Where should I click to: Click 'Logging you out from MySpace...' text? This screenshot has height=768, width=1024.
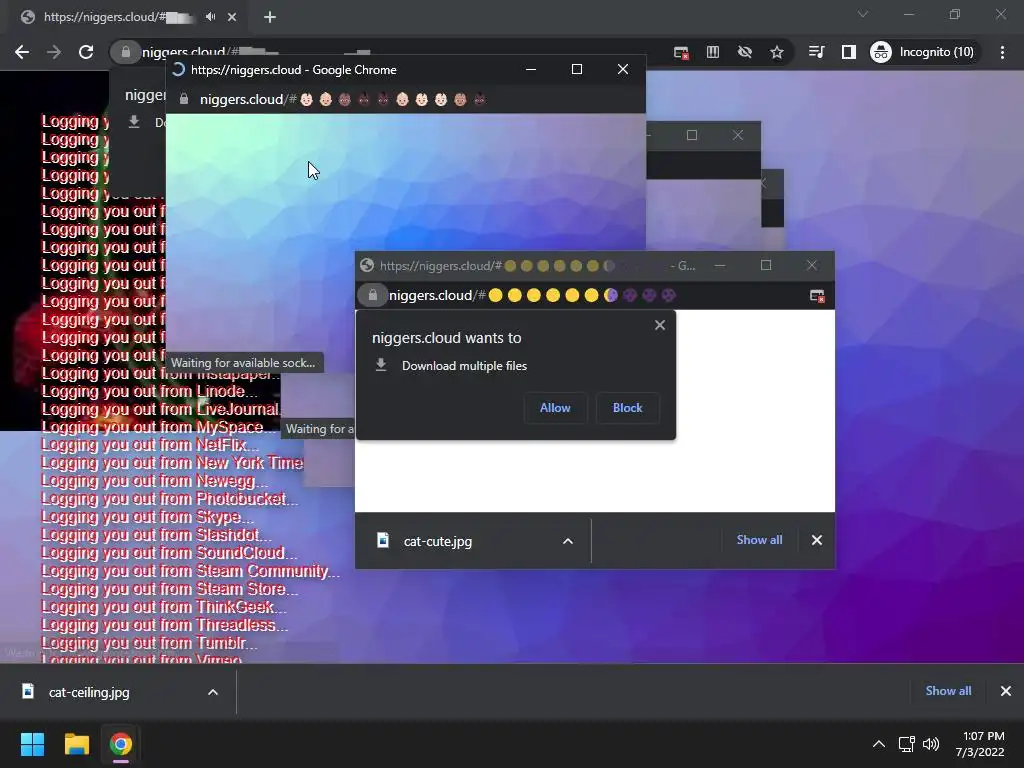[x=158, y=426]
